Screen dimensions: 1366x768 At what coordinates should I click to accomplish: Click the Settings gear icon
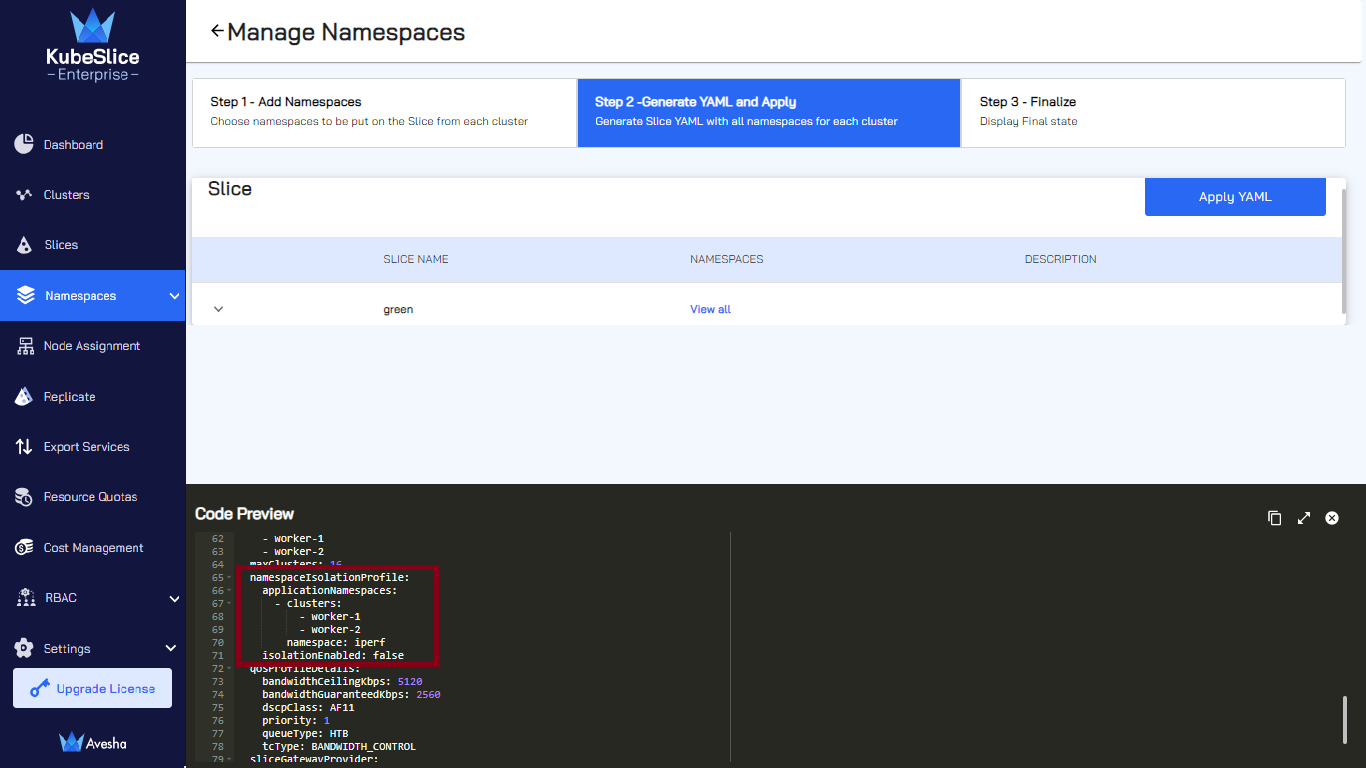click(x=24, y=648)
